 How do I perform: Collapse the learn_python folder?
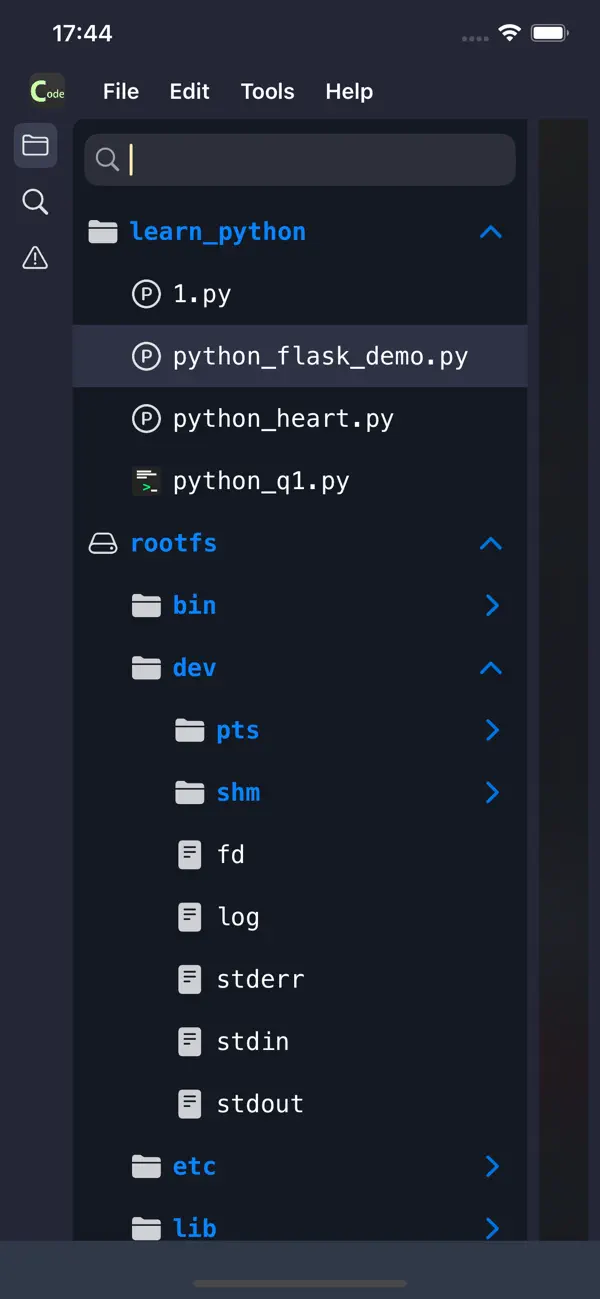click(490, 231)
